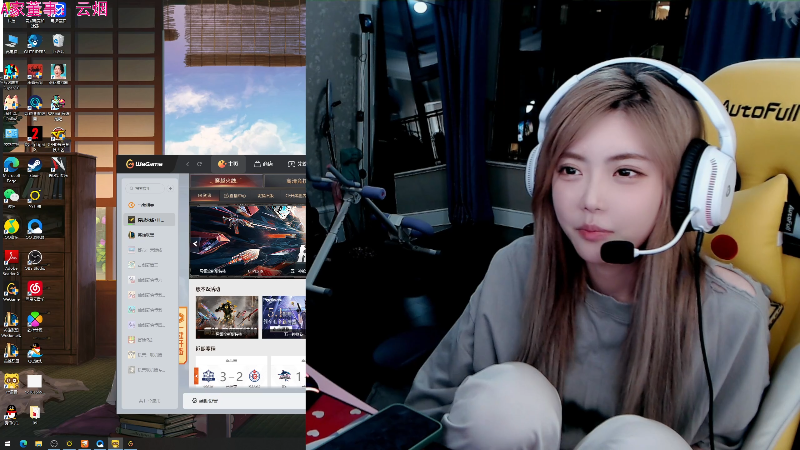Open the WeGame shop tab with bag icon

tap(263, 164)
